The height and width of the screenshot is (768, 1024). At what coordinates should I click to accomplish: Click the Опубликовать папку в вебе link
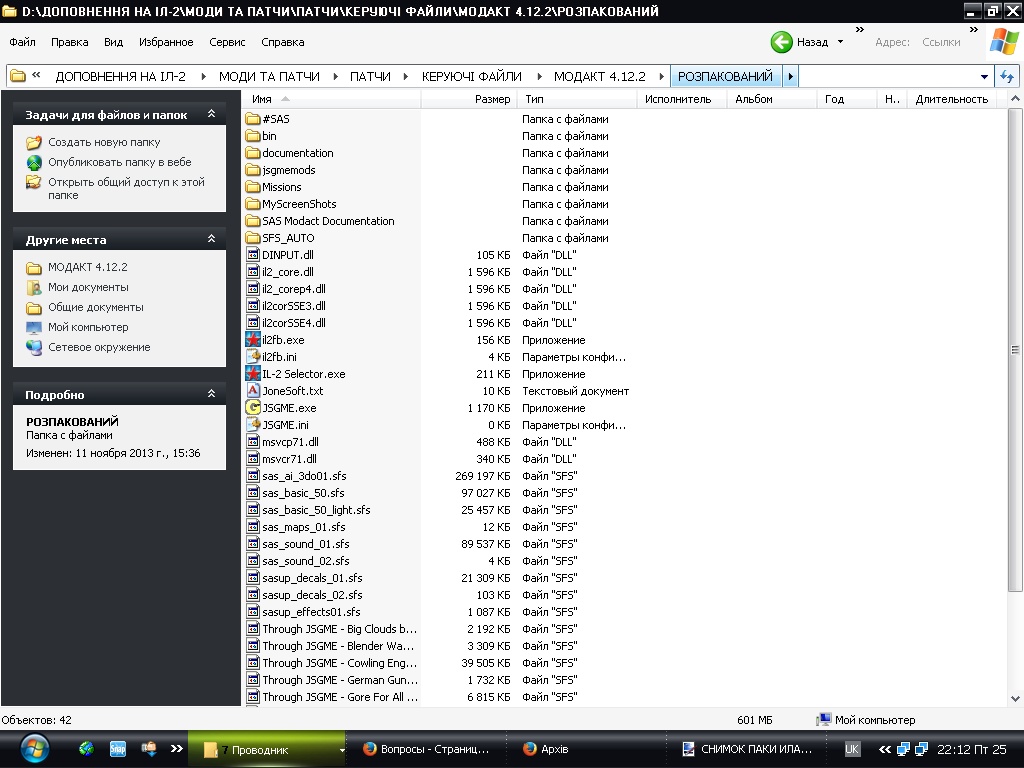coord(120,162)
